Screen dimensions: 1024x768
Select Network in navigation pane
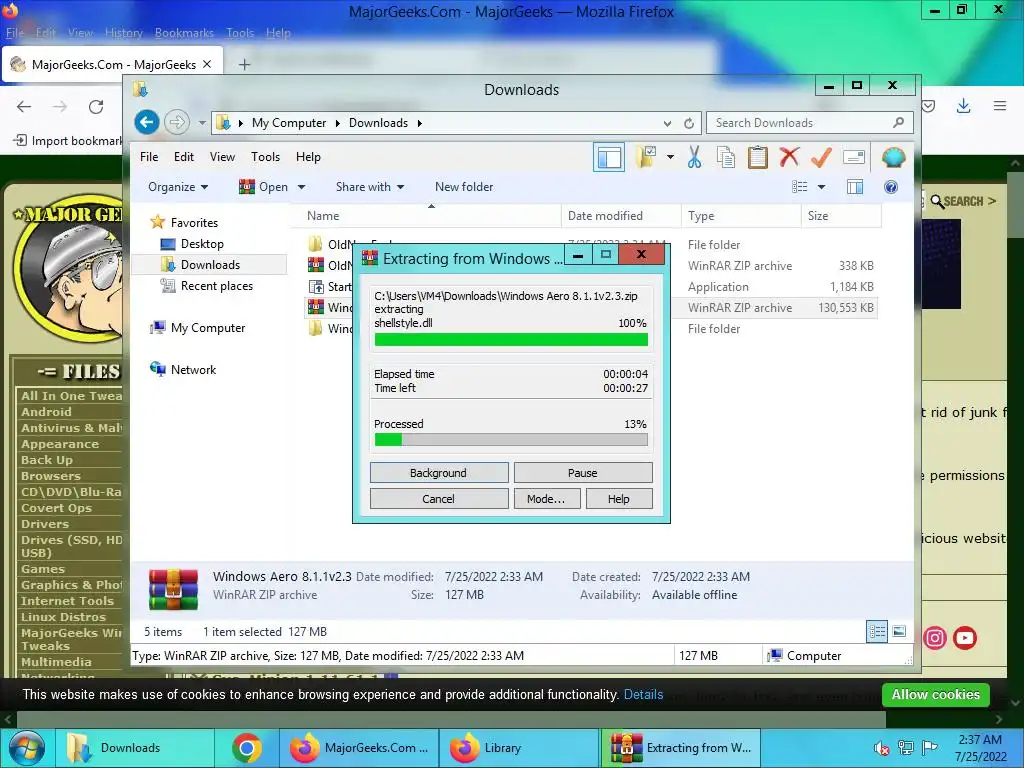(193, 370)
